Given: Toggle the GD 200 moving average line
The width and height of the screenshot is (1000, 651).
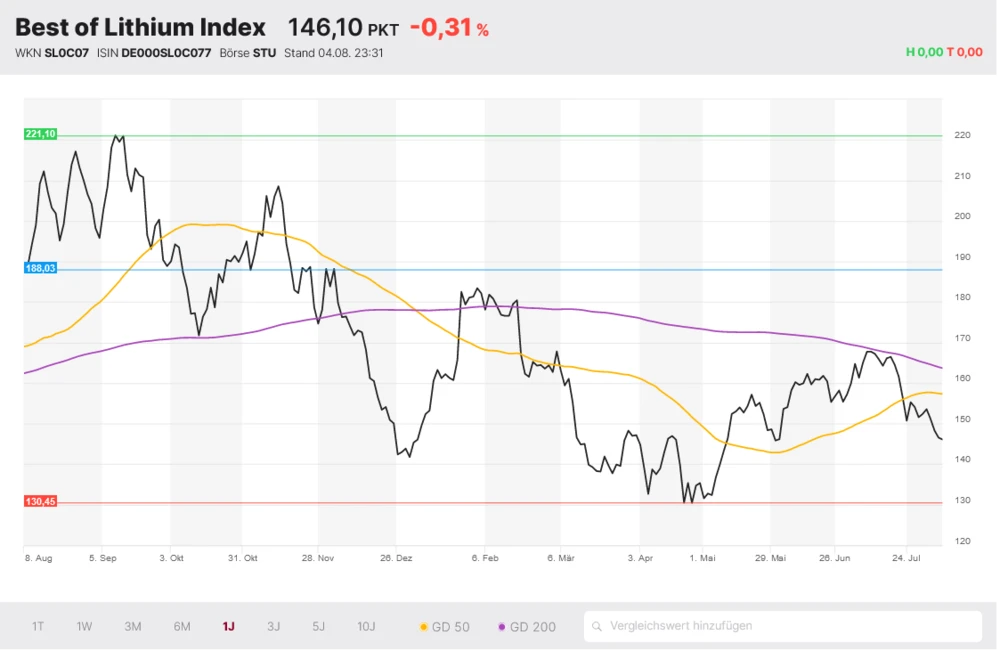Looking at the screenshot, I should click(526, 627).
